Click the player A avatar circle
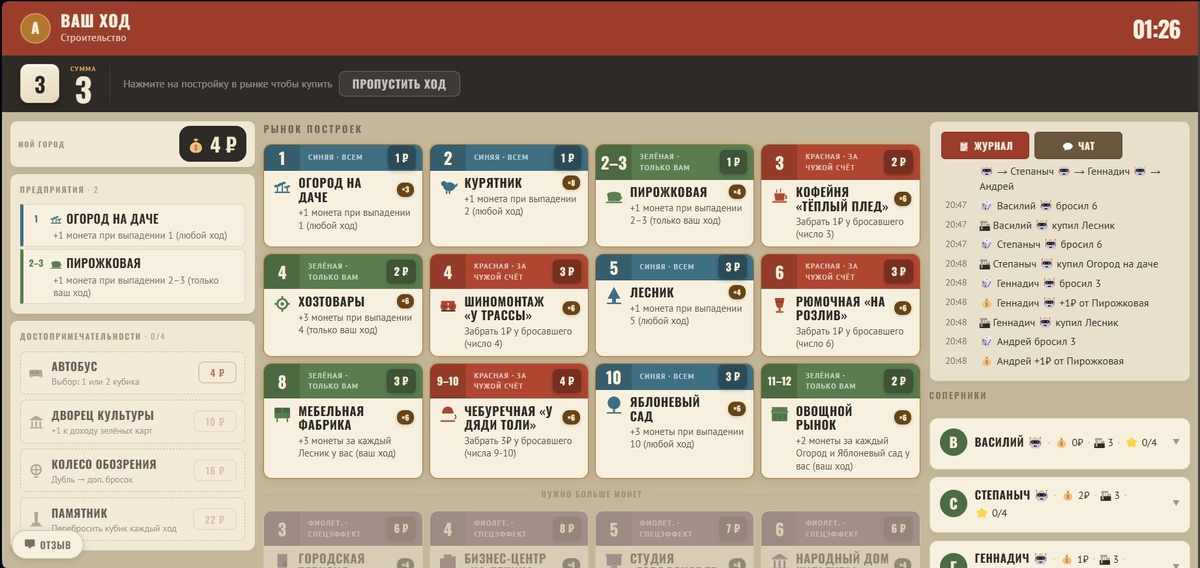 pyautogui.click(x=35, y=28)
